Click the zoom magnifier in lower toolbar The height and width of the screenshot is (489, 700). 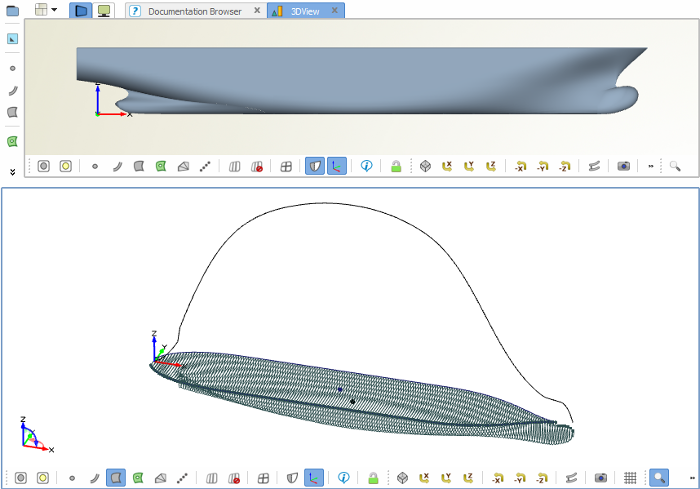click(659, 478)
